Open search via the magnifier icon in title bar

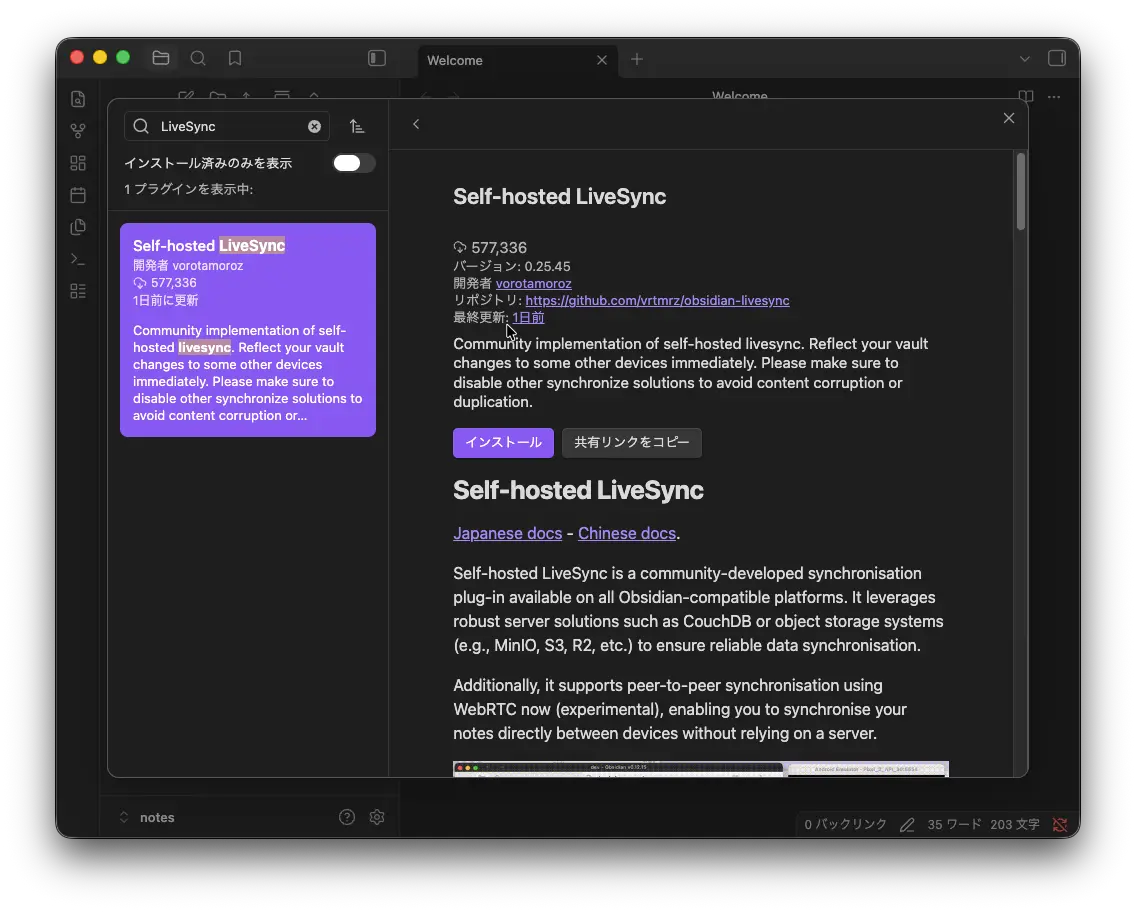(198, 58)
